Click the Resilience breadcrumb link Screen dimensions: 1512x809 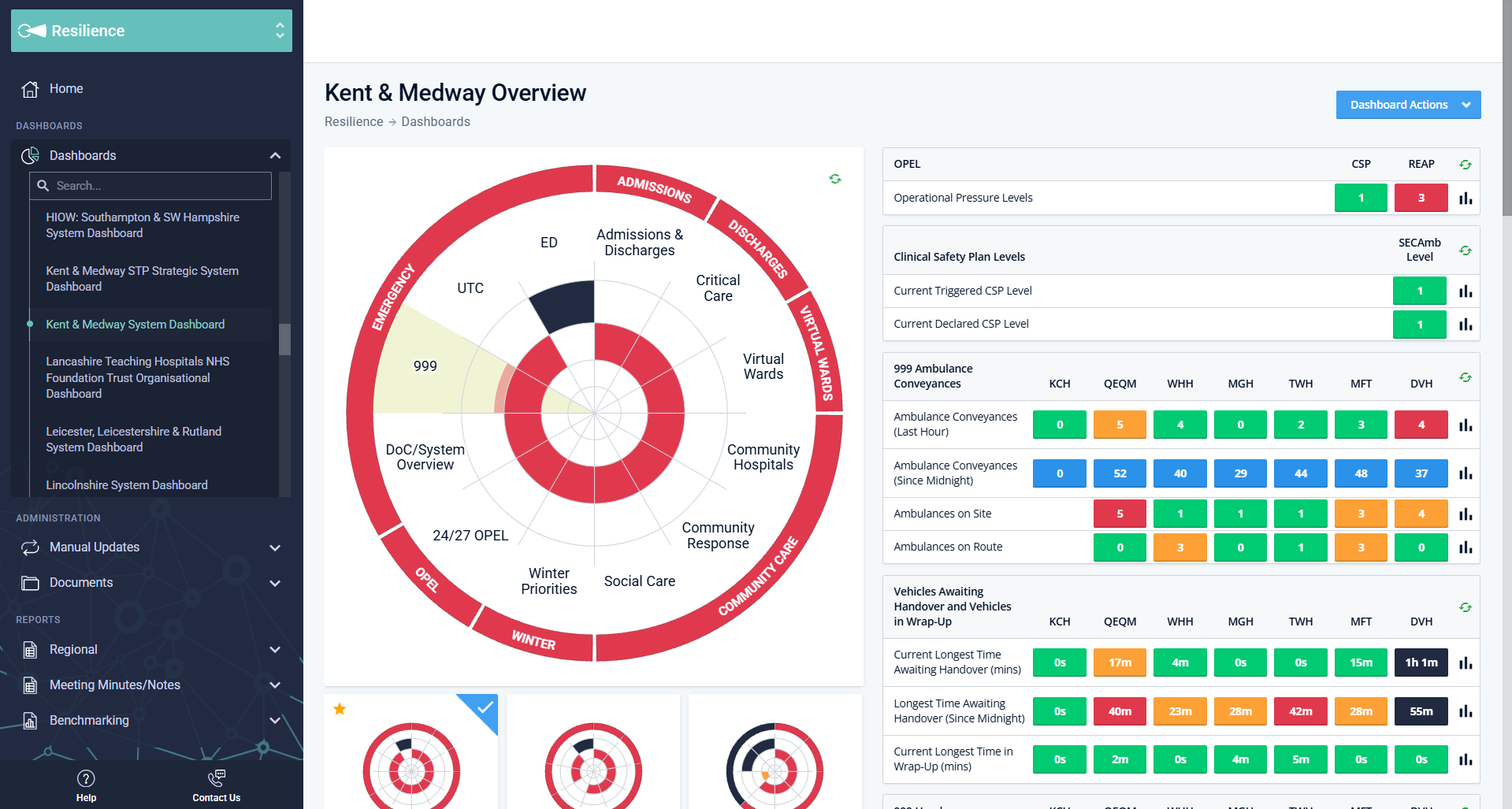pyautogui.click(x=354, y=121)
